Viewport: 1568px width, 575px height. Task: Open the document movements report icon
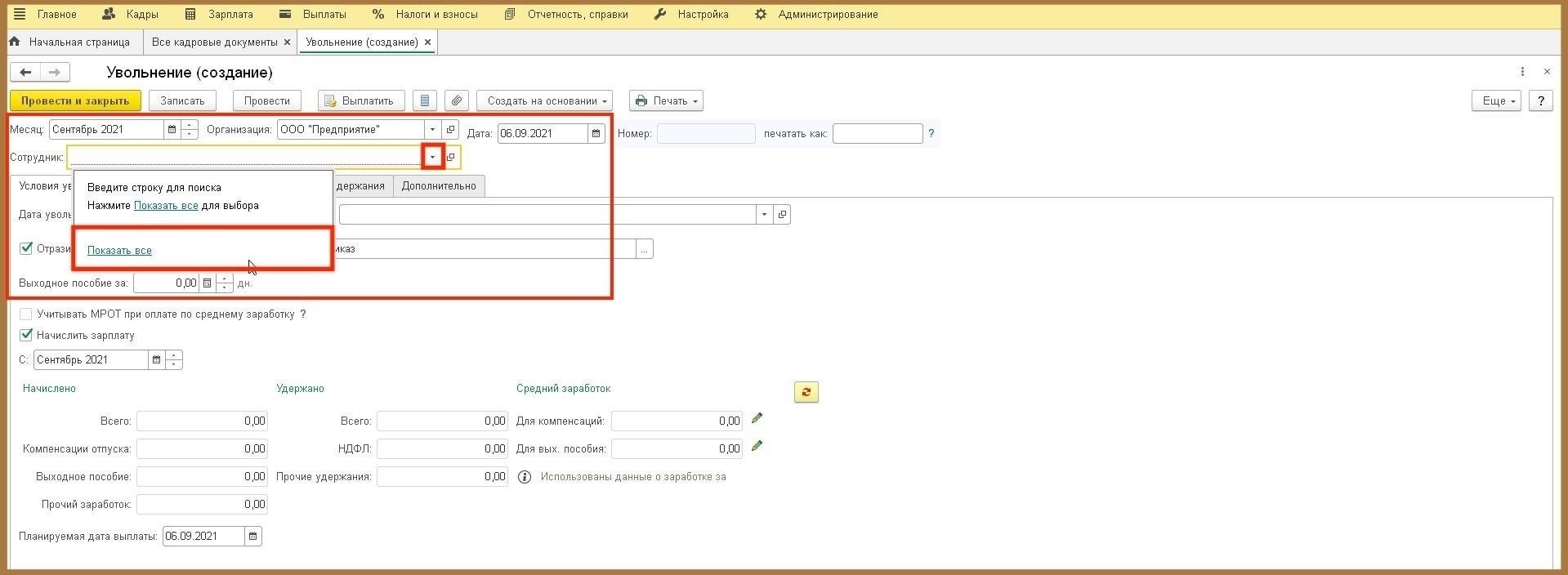tap(424, 100)
